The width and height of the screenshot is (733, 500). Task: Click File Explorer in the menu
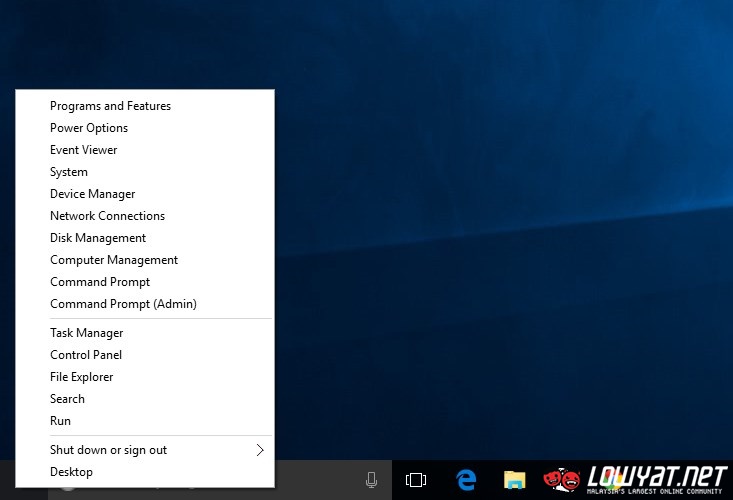tap(82, 377)
